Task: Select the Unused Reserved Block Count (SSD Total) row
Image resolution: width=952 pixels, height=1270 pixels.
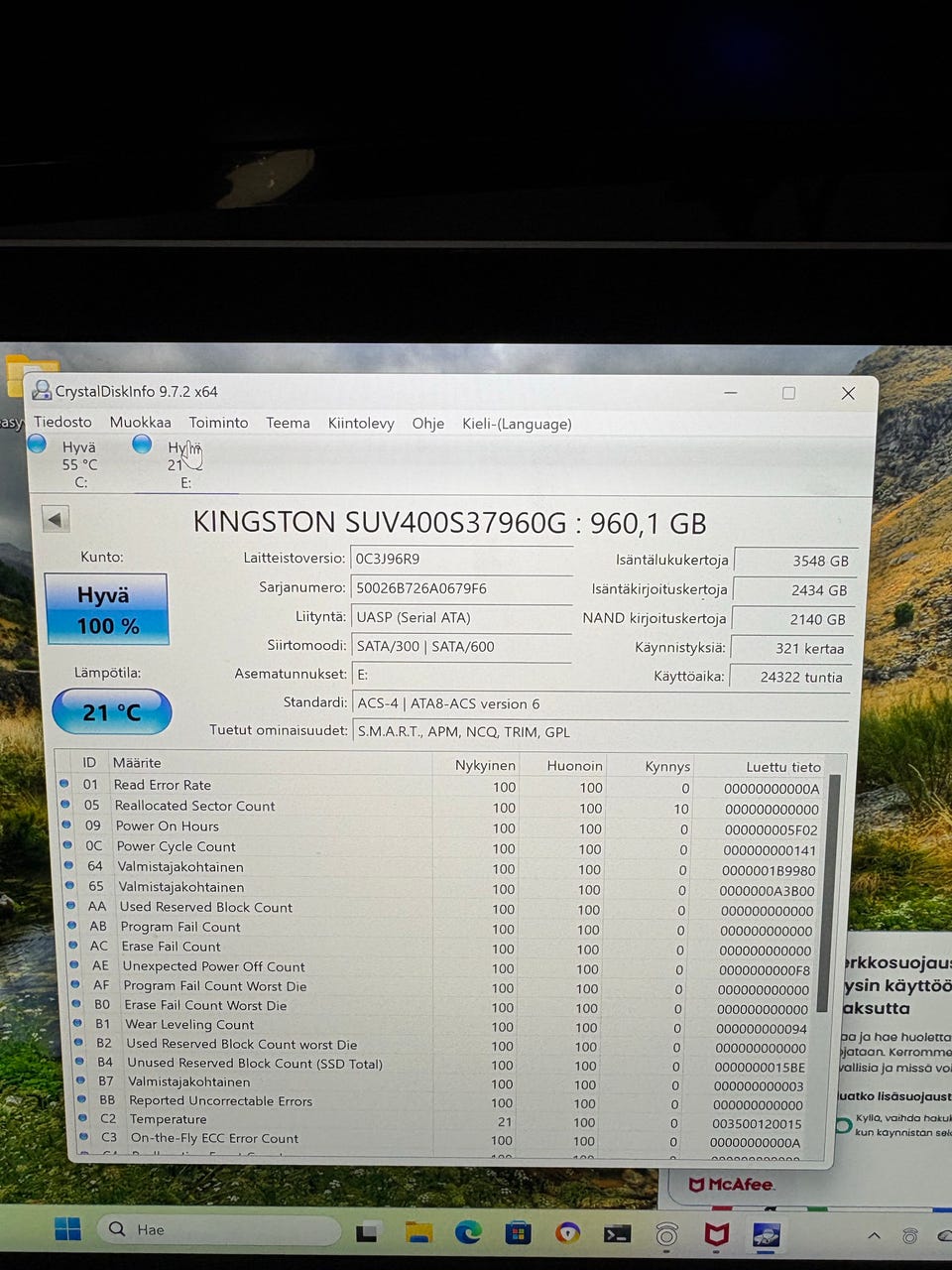Action: [443, 1064]
